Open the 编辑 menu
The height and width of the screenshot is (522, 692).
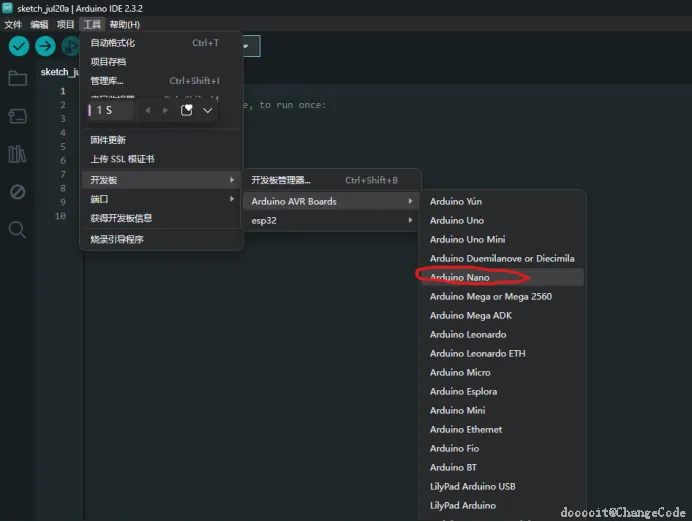[x=39, y=24]
